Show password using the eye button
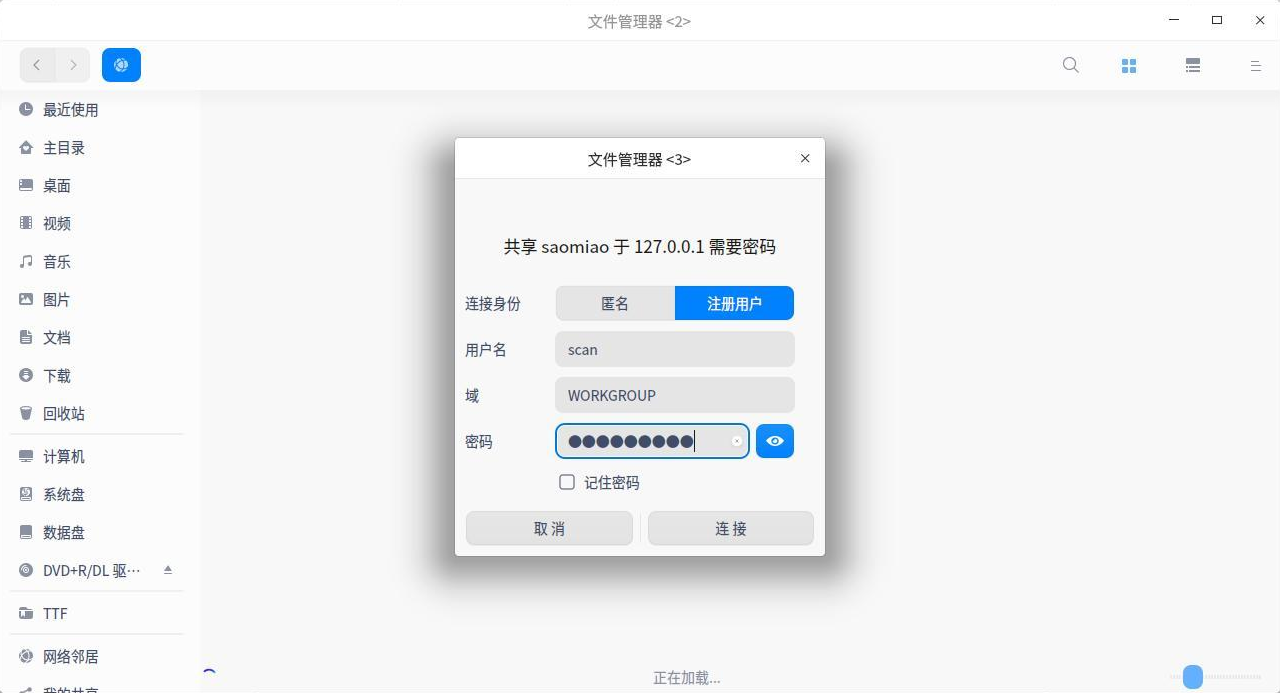1280x693 pixels. [775, 441]
